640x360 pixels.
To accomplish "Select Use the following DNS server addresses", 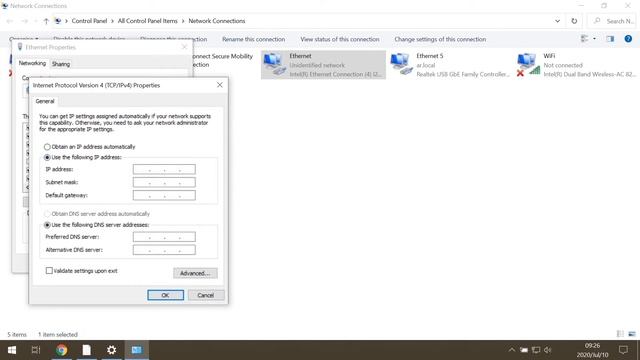I will 96,225.
